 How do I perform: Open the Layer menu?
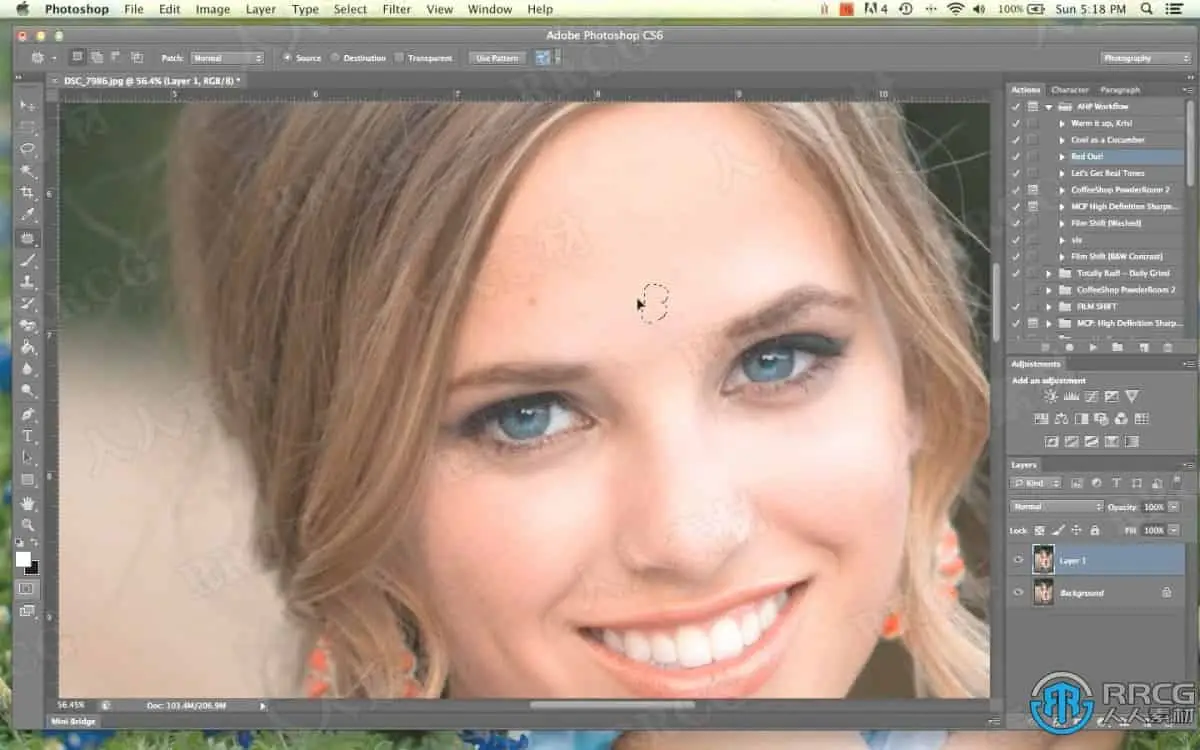pos(261,9)
